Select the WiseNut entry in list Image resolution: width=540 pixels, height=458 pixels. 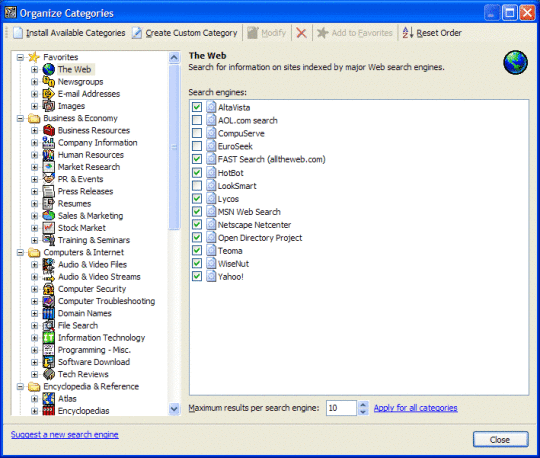(233, 264)
